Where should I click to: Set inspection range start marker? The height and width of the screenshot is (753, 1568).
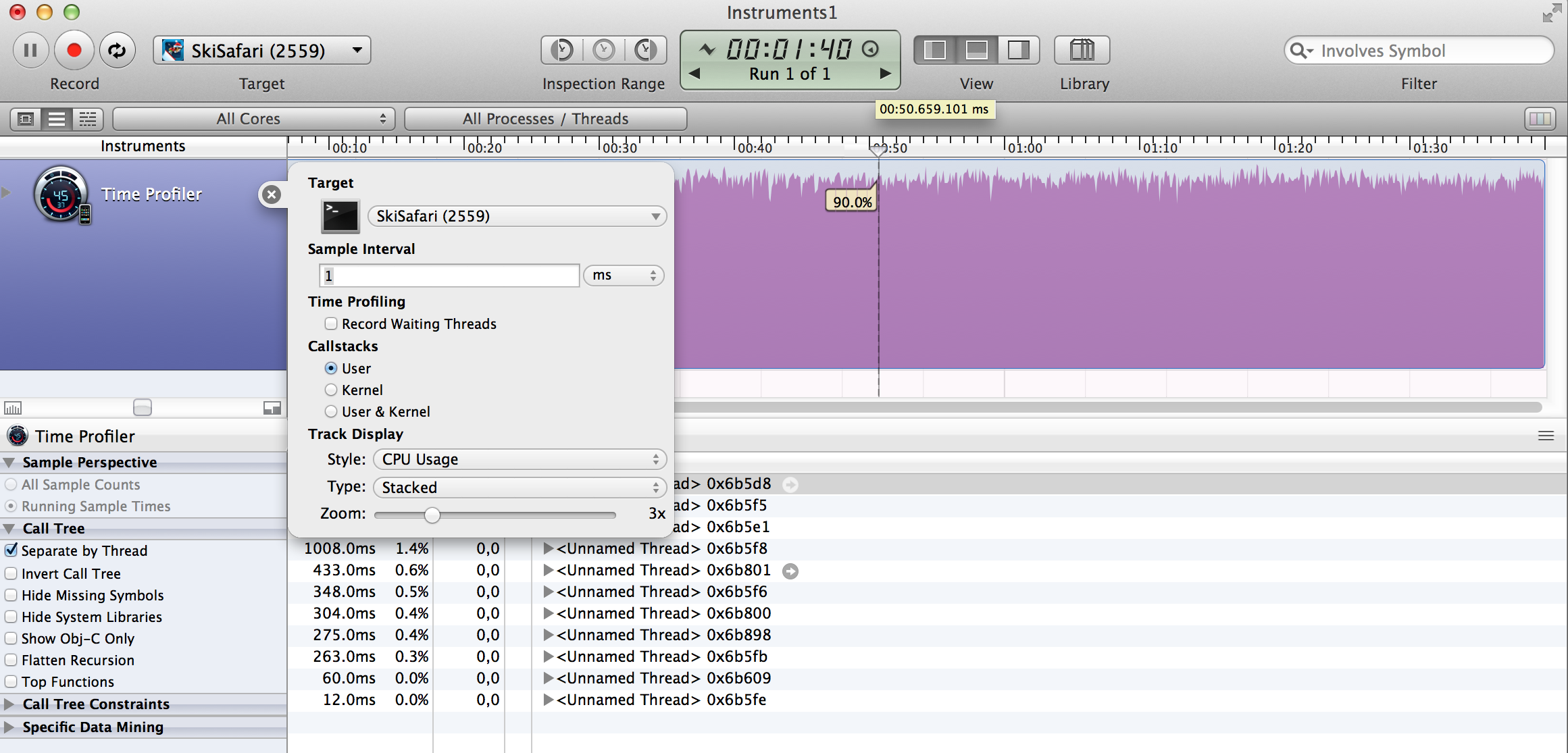(x=562, y=50)
